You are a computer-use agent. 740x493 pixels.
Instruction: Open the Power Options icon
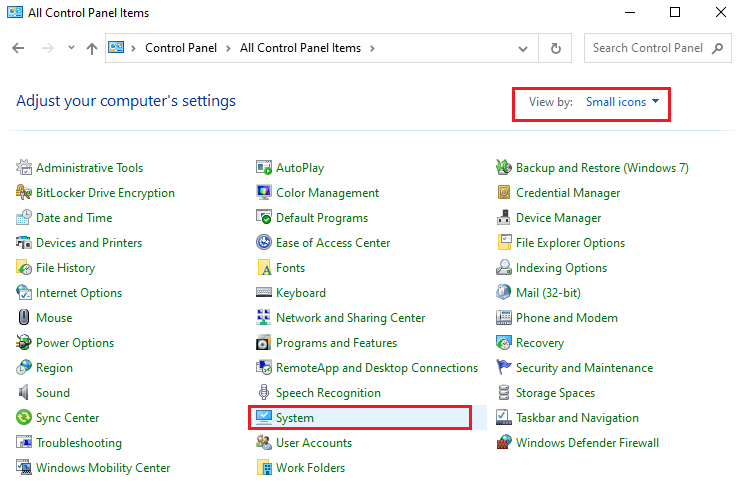pos(24,343)
